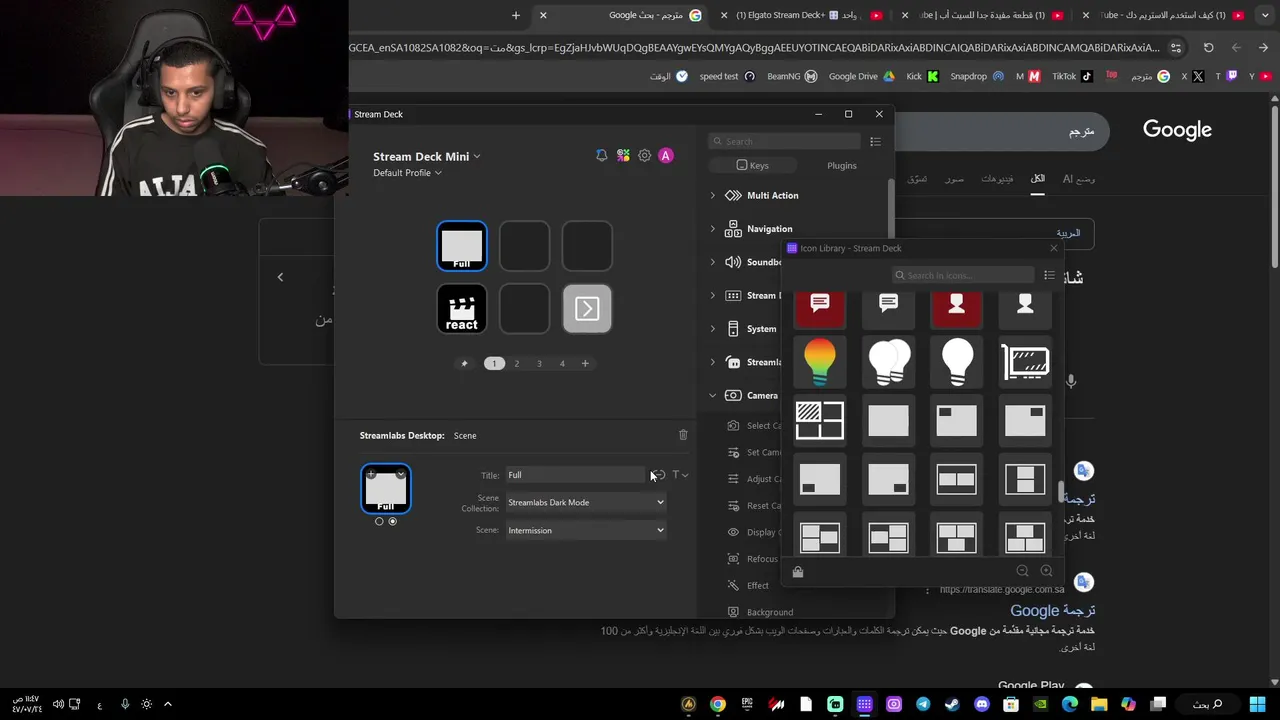Open the Stream Deck Mini device dropdown
The image size is (1280, 720).
click(x=427, y=156)
